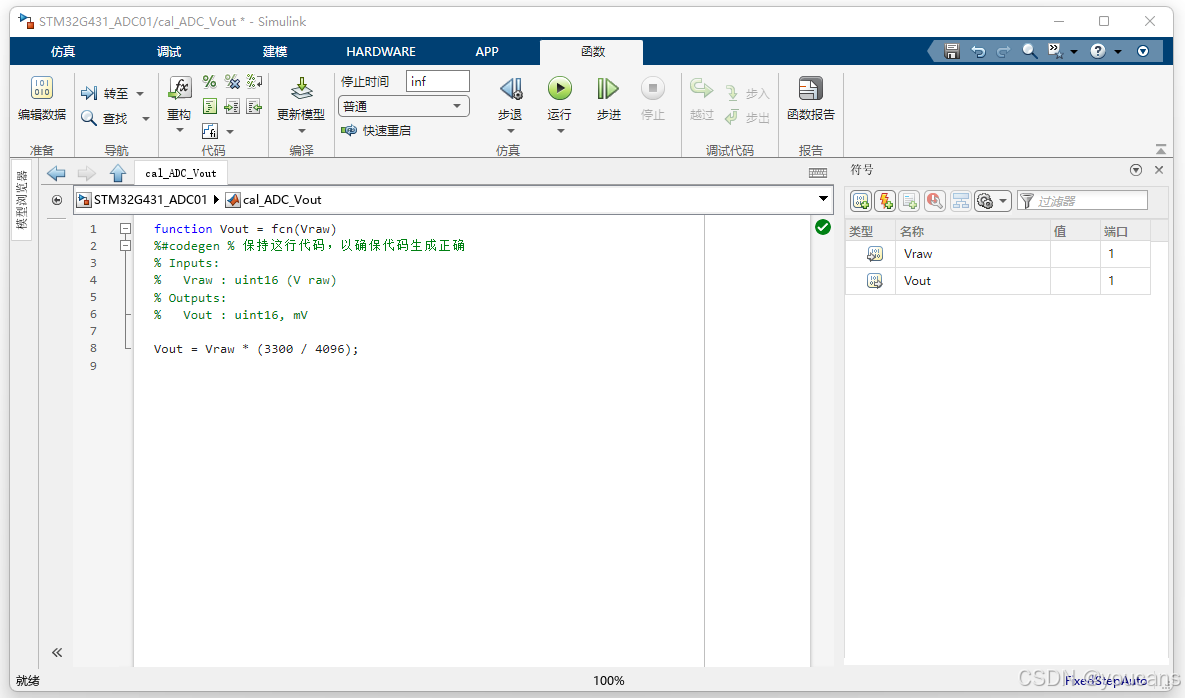Click Step Out (步出) debug button
Viewport: 1185px width, 698px height.
[x=747, y=117]
